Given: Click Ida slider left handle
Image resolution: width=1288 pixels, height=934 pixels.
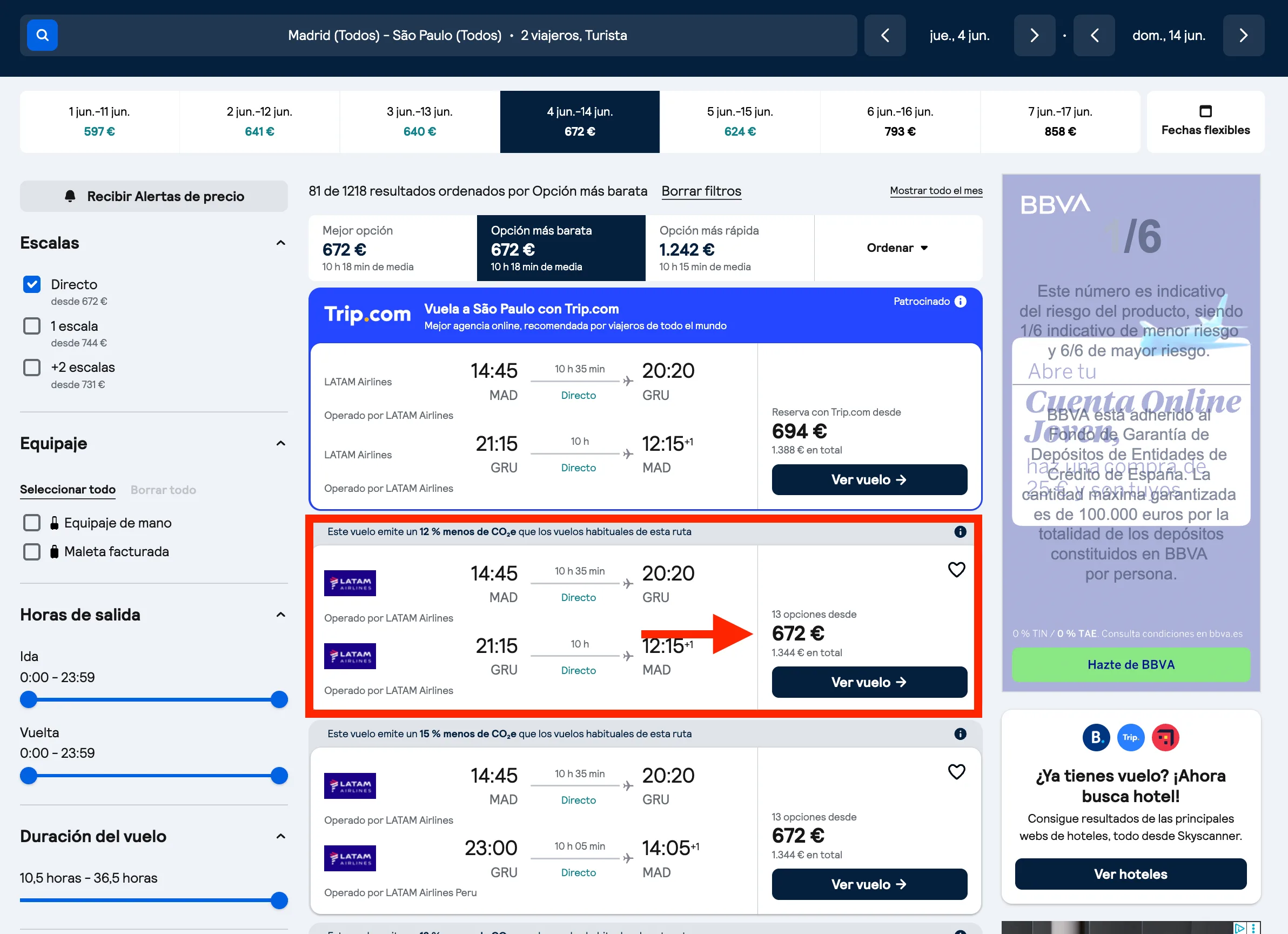Looking at the screenshot, I should pyautogui.click(x=29, y=699).
